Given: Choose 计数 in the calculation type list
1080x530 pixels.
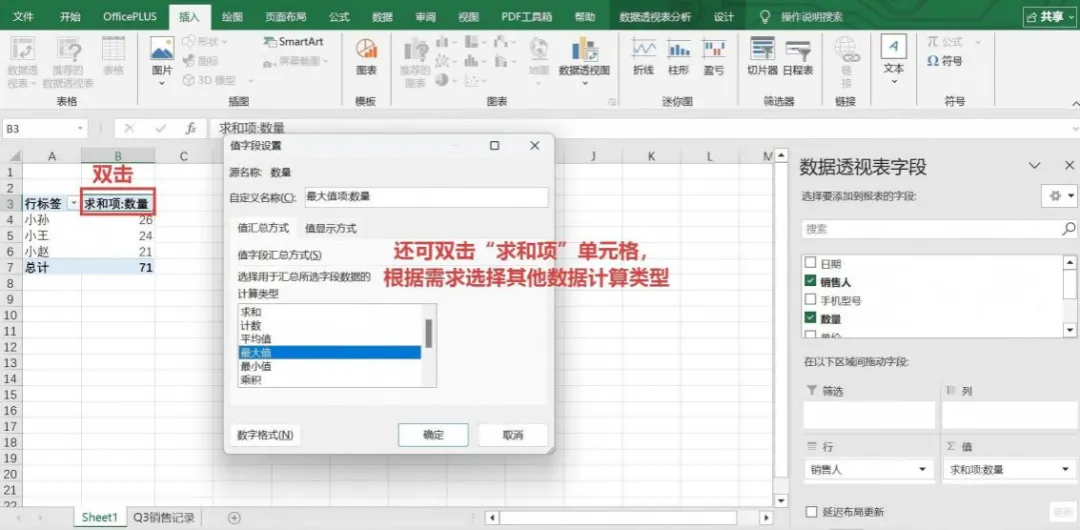Looking at the screenshot, I should [329, 325].
